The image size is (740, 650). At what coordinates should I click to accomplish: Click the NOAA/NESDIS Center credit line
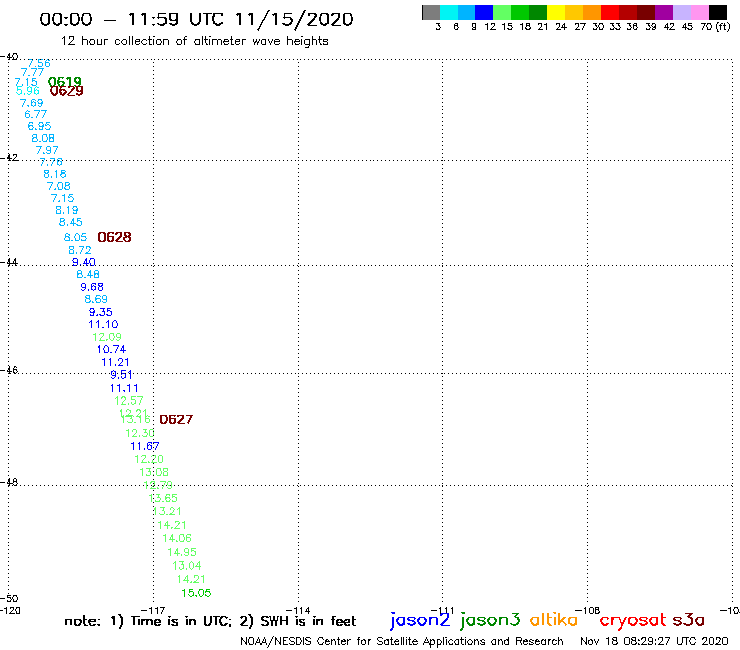click(402, 641)
